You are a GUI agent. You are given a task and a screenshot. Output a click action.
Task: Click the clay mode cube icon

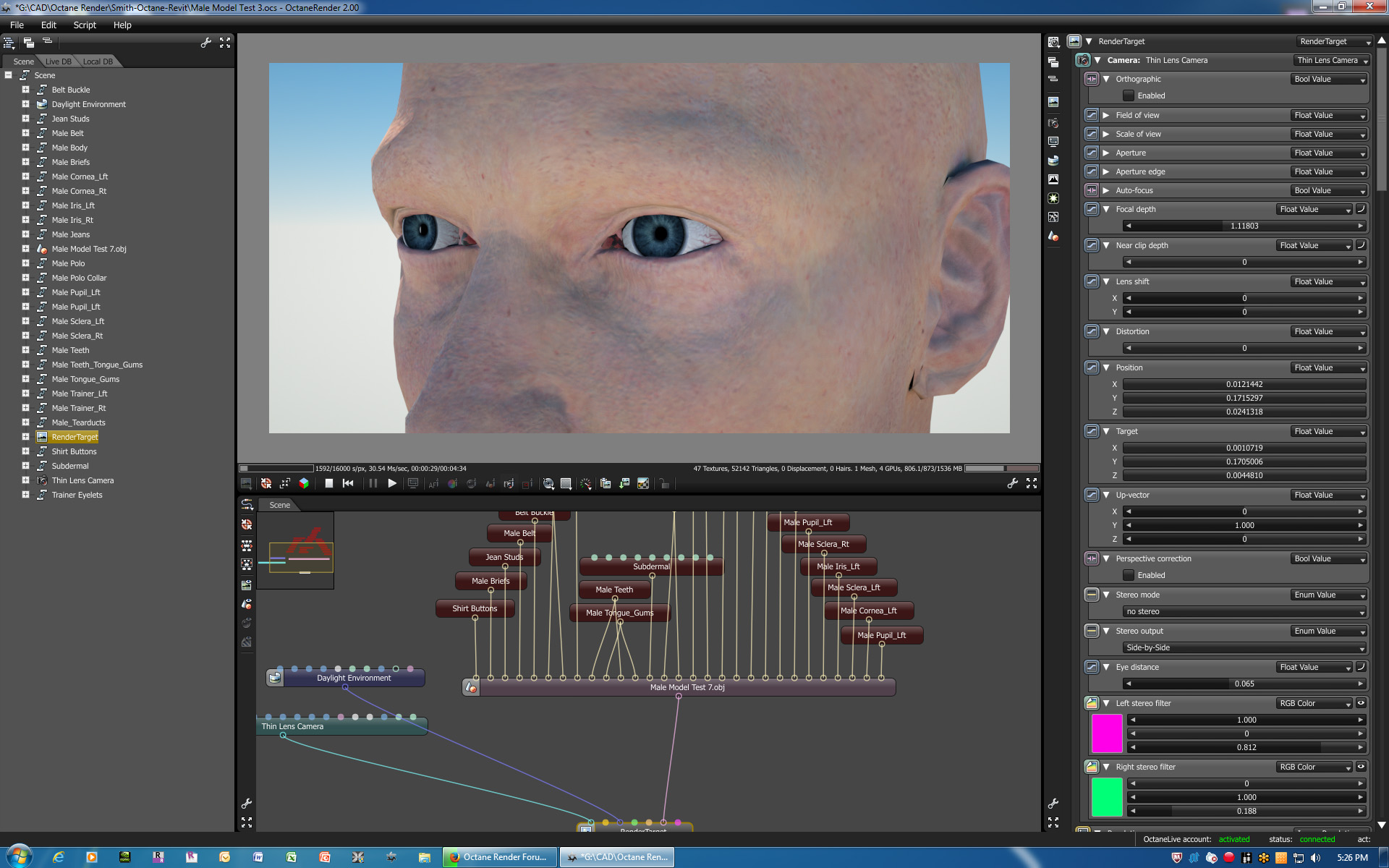coord(304,484)
